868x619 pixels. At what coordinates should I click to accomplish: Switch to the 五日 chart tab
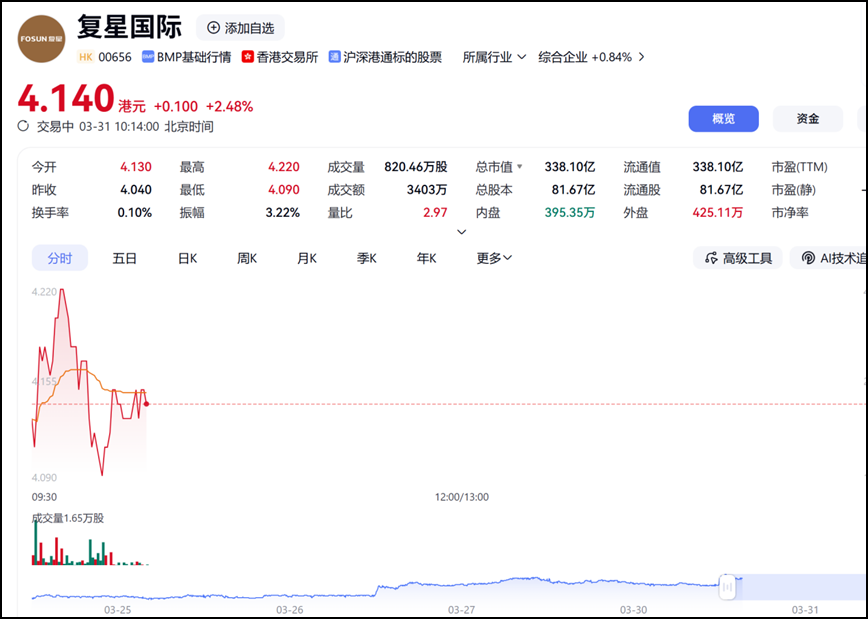click(x=125, y=258)
